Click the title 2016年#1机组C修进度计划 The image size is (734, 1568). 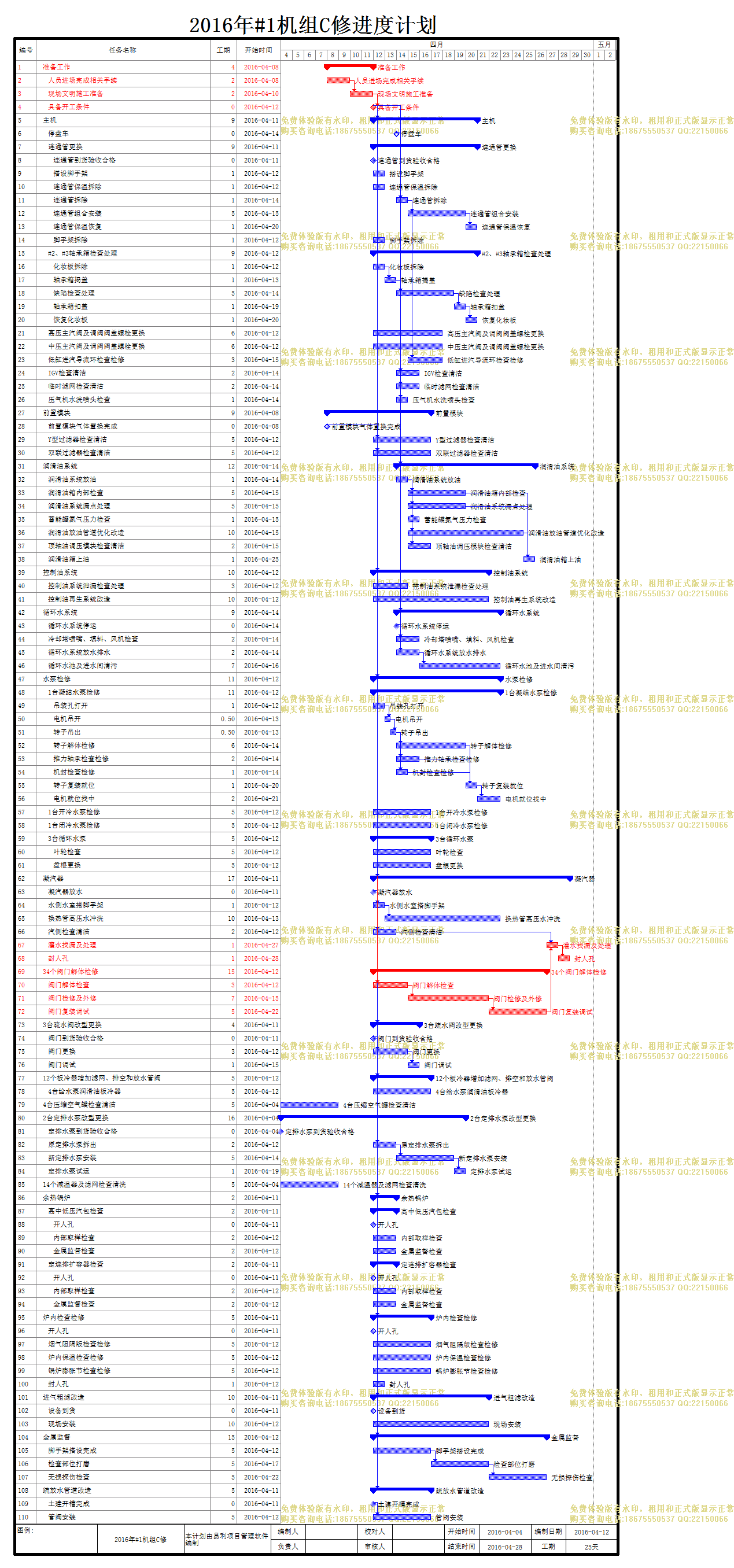coord(313,25)
